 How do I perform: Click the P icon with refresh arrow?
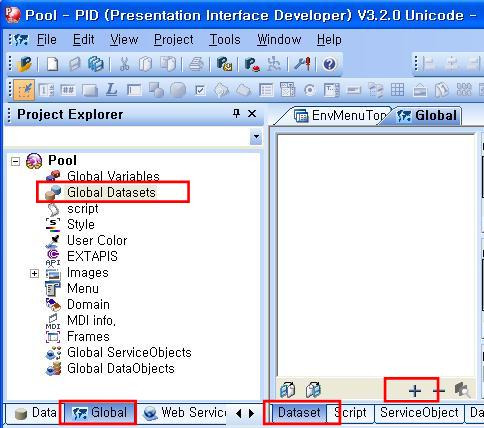pyautogui.click(x=224, y=64)
